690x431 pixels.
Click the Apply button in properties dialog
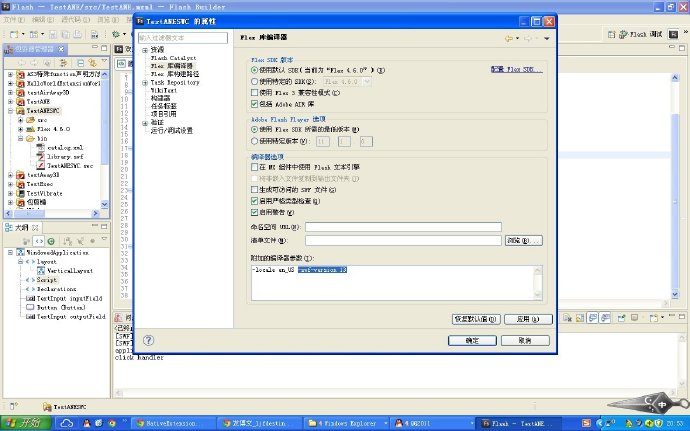pyautogui.click(x=528, y=319)
